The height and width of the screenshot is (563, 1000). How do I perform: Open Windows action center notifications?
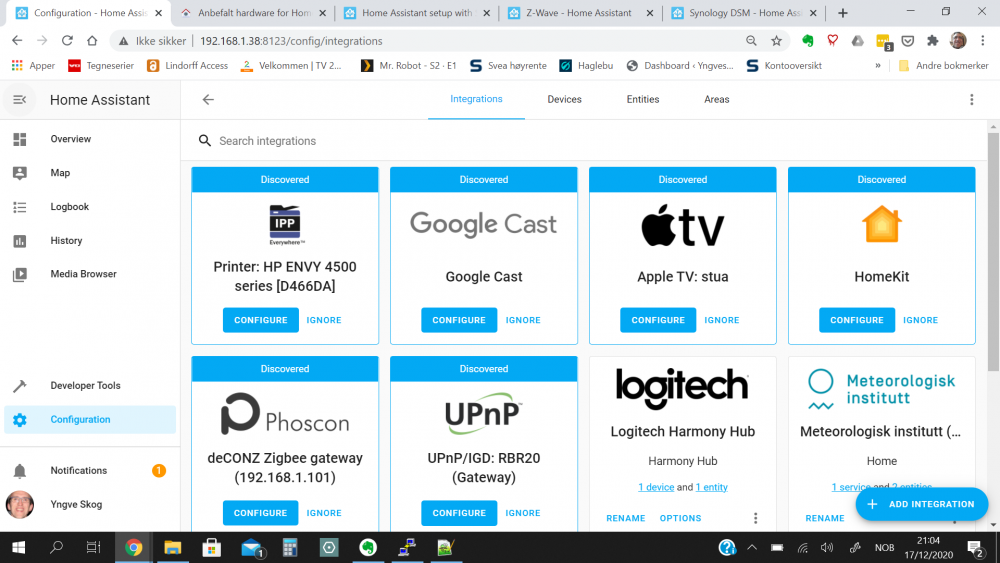point(974,548)
